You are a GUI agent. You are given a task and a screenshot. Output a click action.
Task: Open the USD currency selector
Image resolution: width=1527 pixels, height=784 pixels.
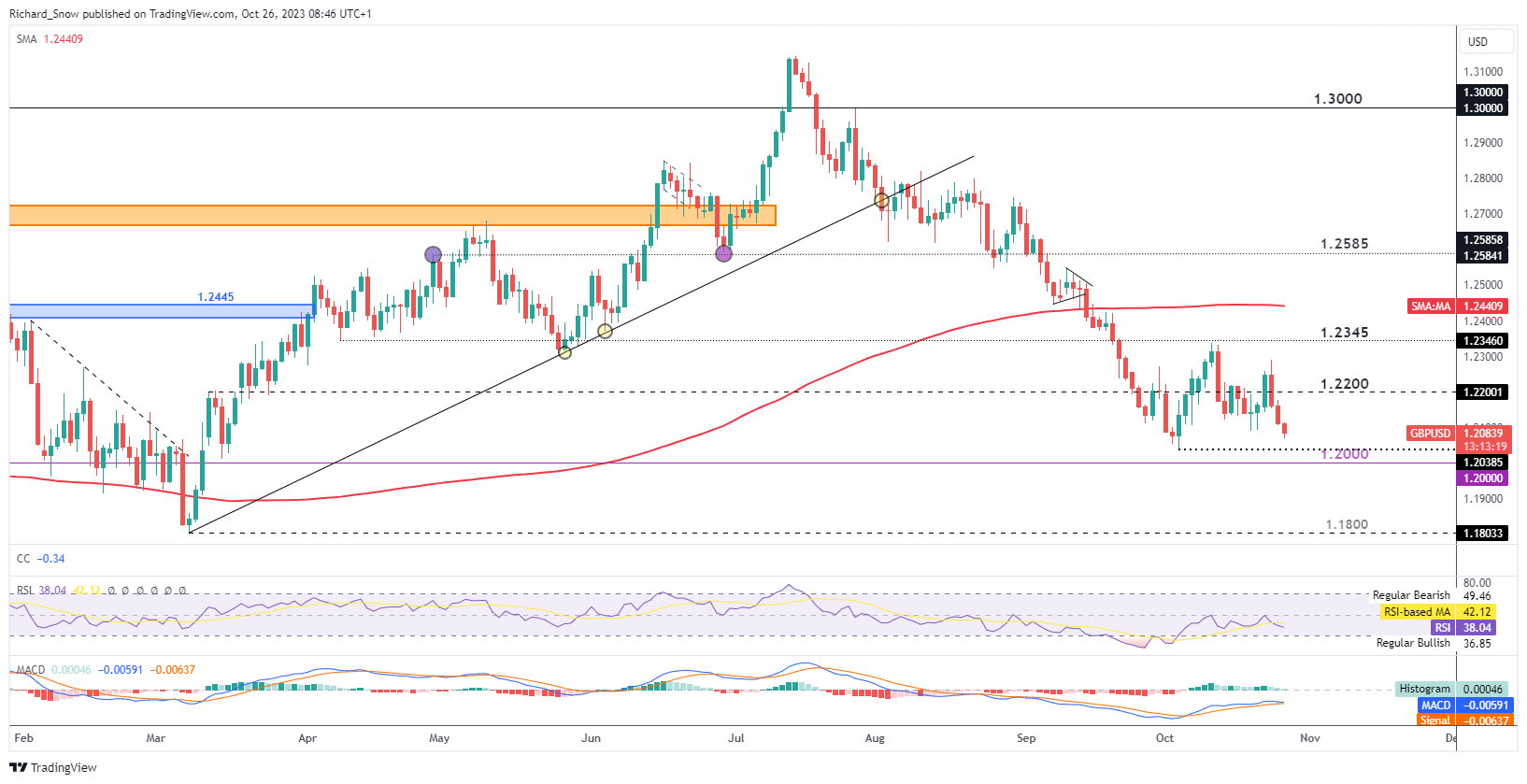pos(1478,42)
